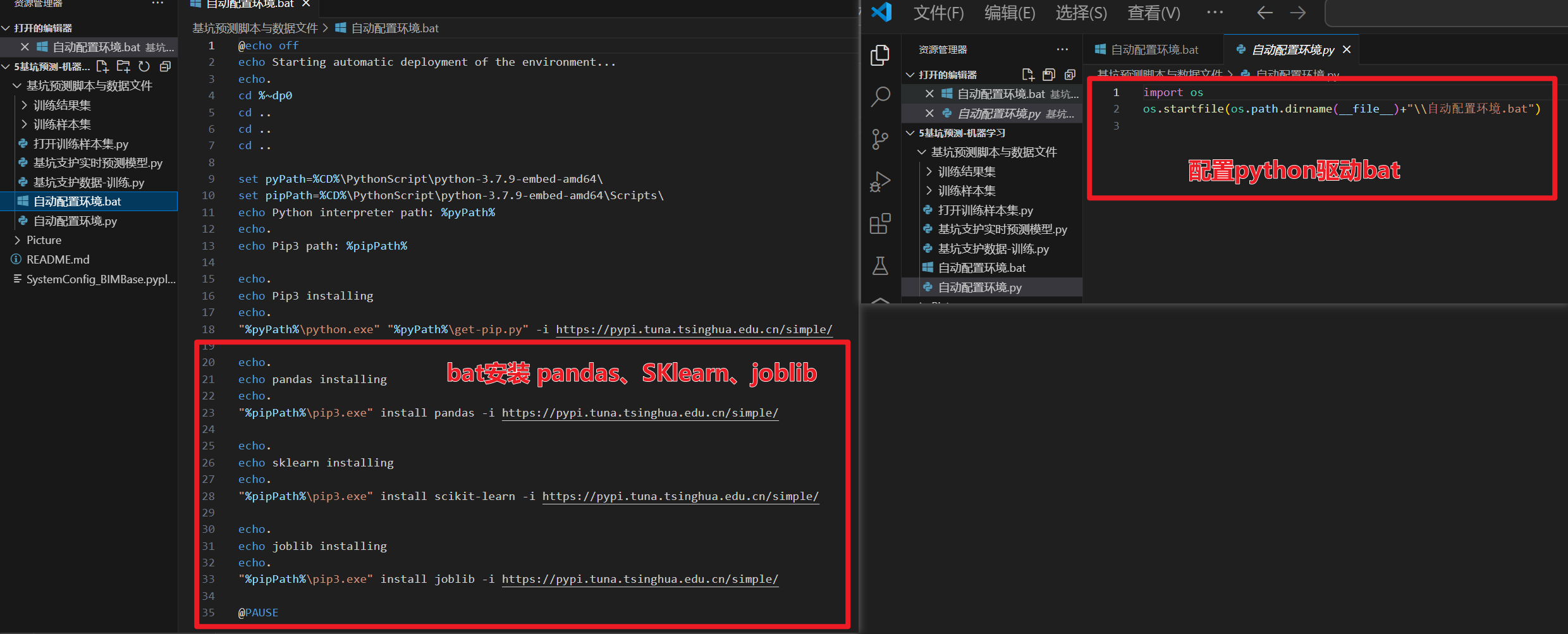
Task: Open Extensions view in right window activity bar
Action: [880, 223]
